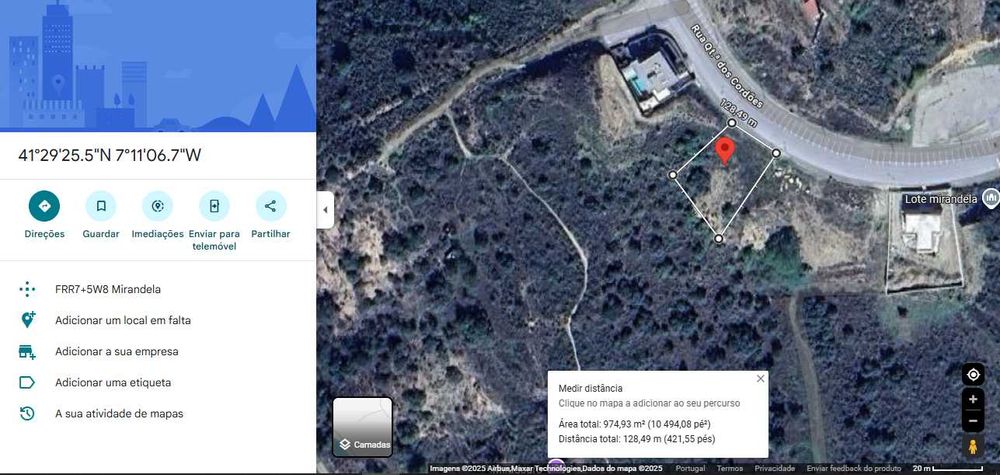The height and width of the screenshot is (475, 1000).
Task: Click the Privacidade footer link
Action: point(774,469)
